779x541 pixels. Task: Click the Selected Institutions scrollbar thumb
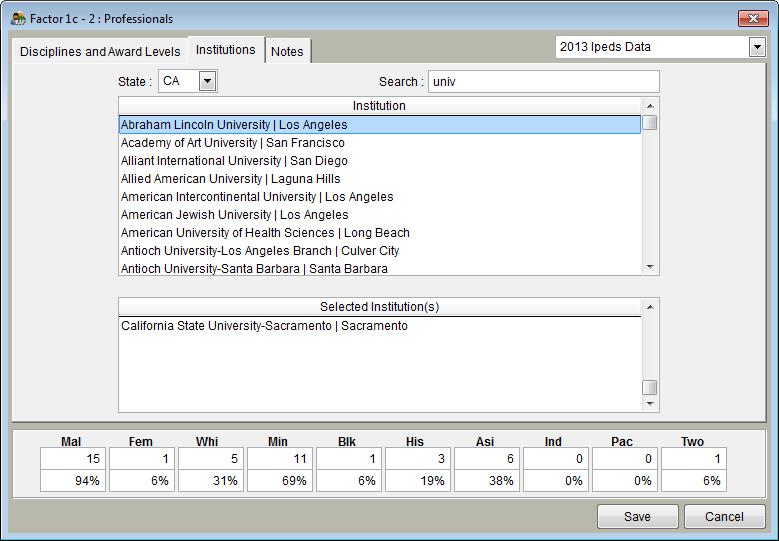pyautogui.click(x=650, y=387)
